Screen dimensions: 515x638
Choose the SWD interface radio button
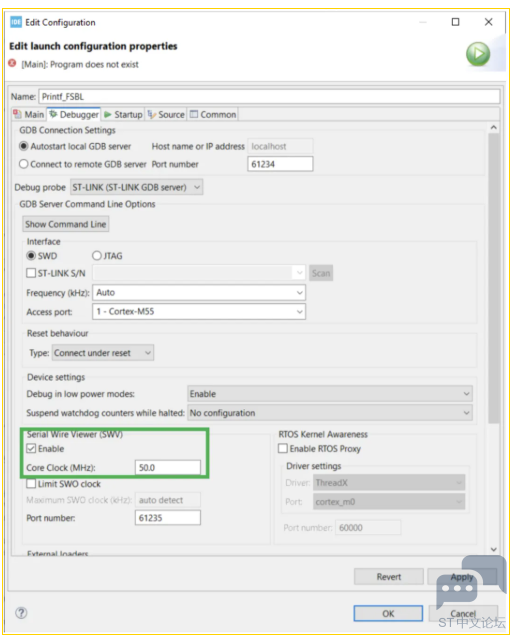click(31, 256)
